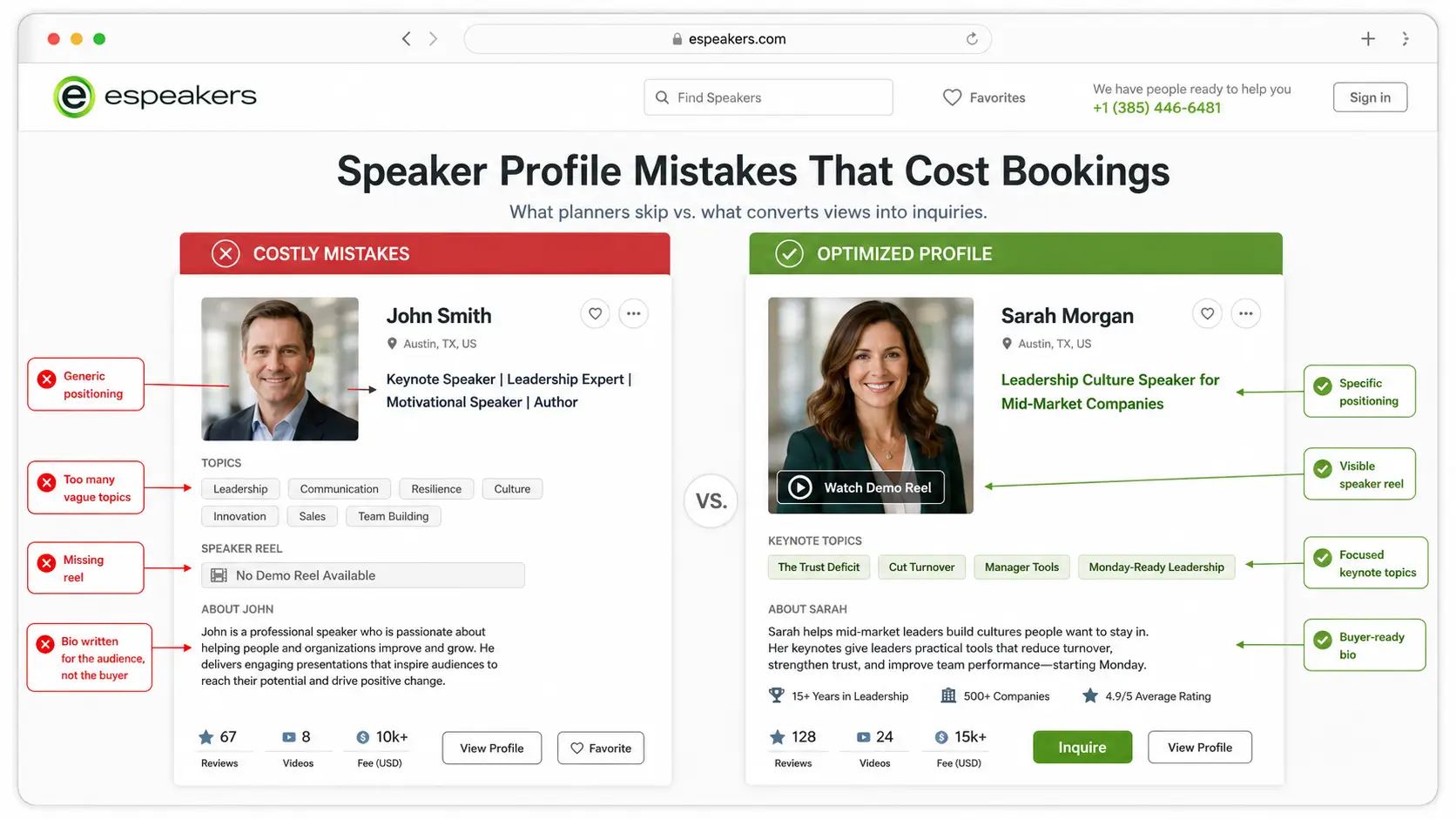Select the Monday-Ready Leadership keynote topic
This screenshot has height=819, width=1456.
pos(1156,567)
